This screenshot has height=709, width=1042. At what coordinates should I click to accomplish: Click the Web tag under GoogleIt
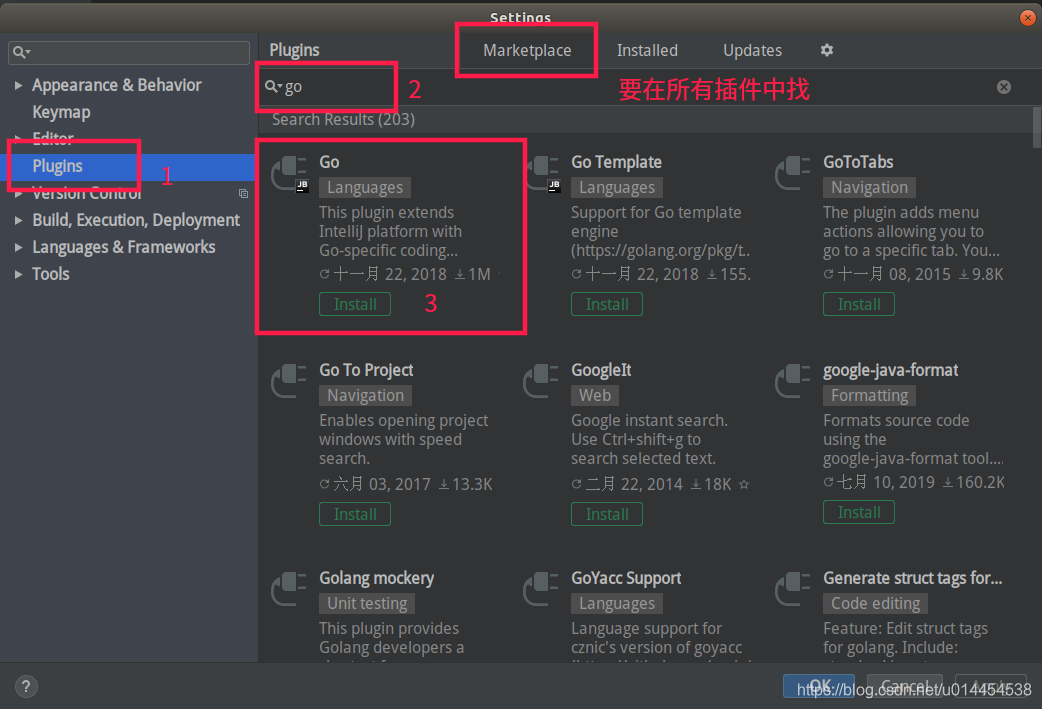(595, 395)
